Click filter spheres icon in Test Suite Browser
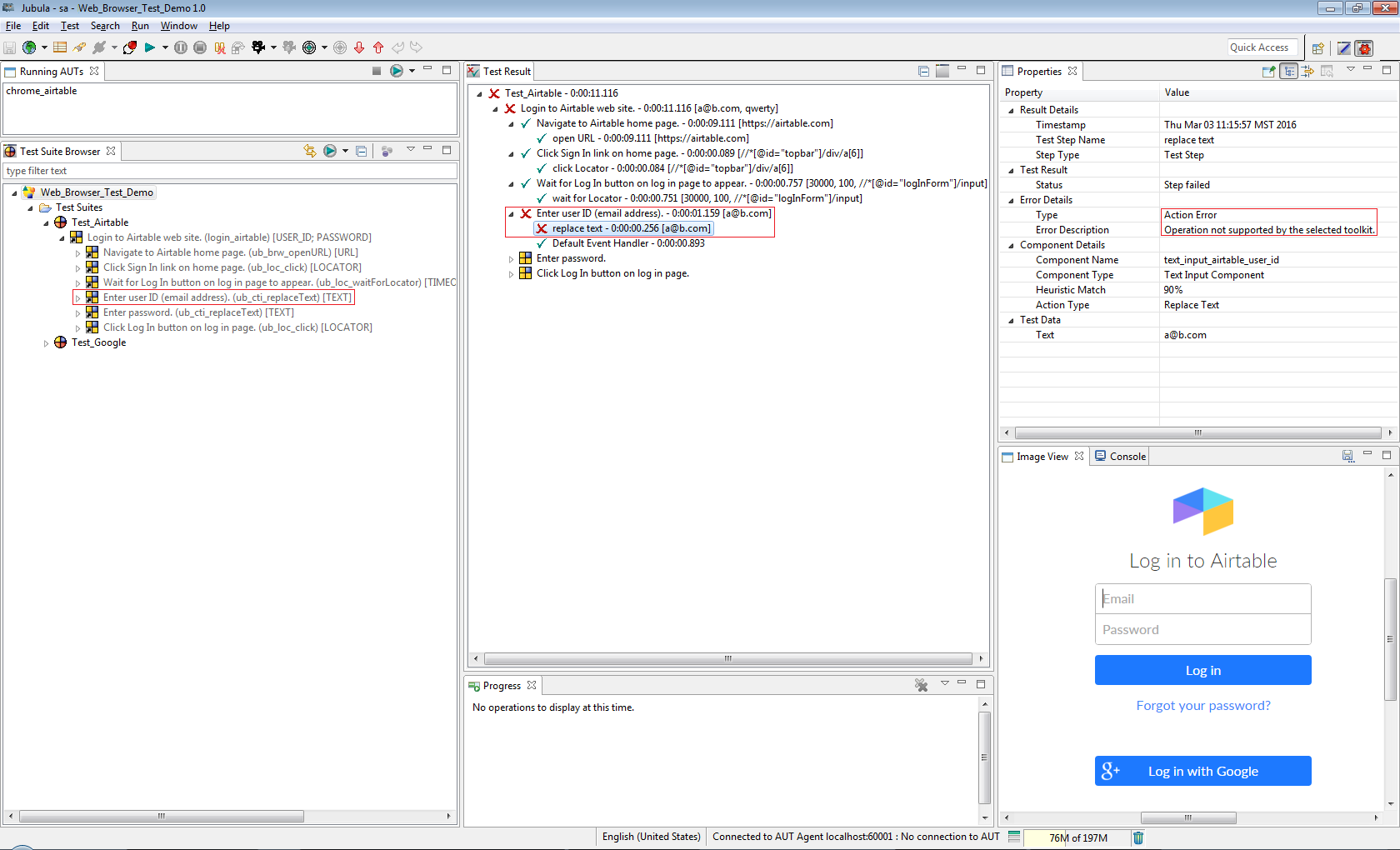The width and height of the screenshot is (1400, 850). pos(387,151)
